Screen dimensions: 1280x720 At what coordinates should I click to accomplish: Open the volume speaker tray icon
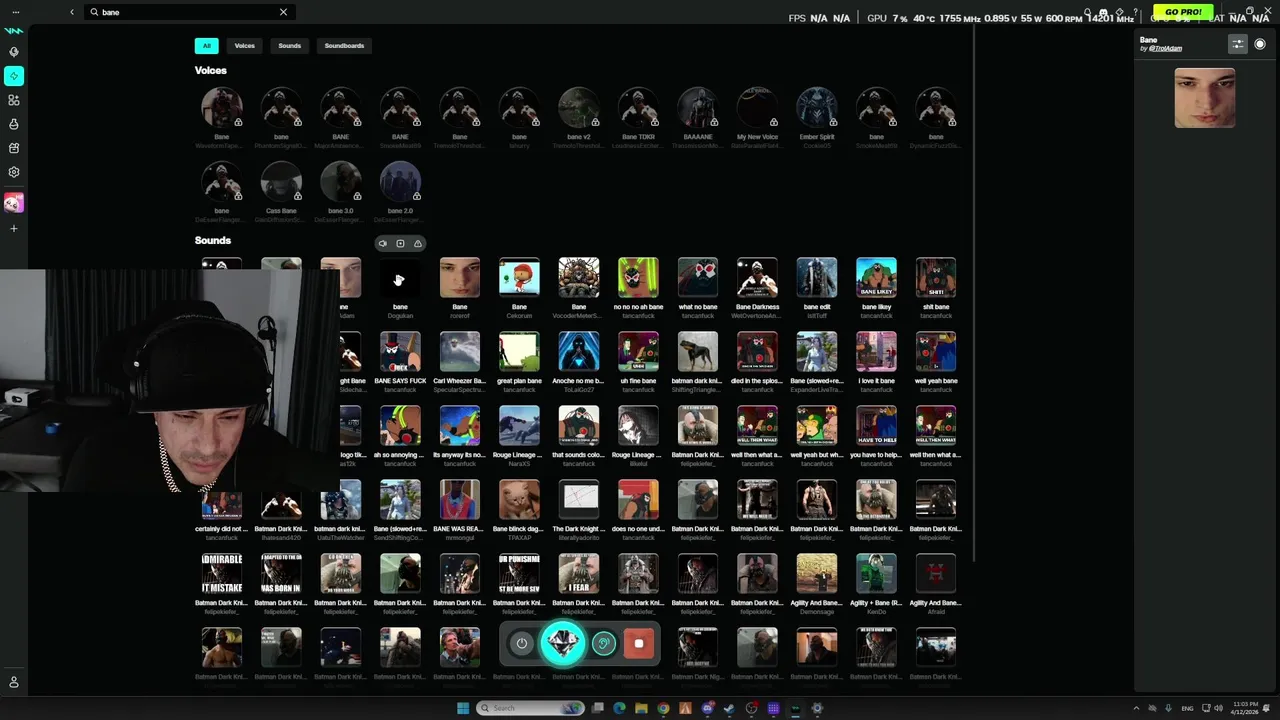click(1218, 708)
